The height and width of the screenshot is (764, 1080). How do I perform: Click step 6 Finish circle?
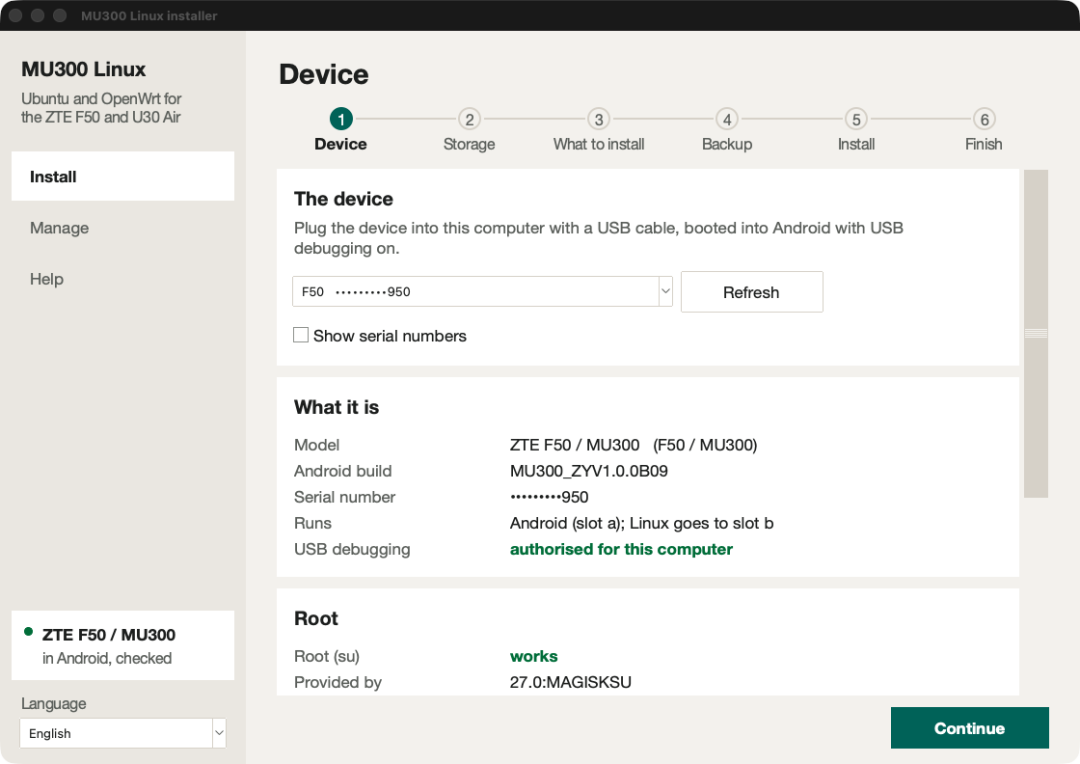click(984, 119)
